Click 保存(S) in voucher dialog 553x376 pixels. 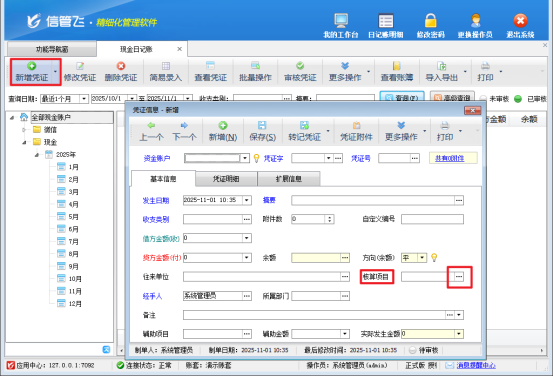pyautogui.click(x=262, y=131)
